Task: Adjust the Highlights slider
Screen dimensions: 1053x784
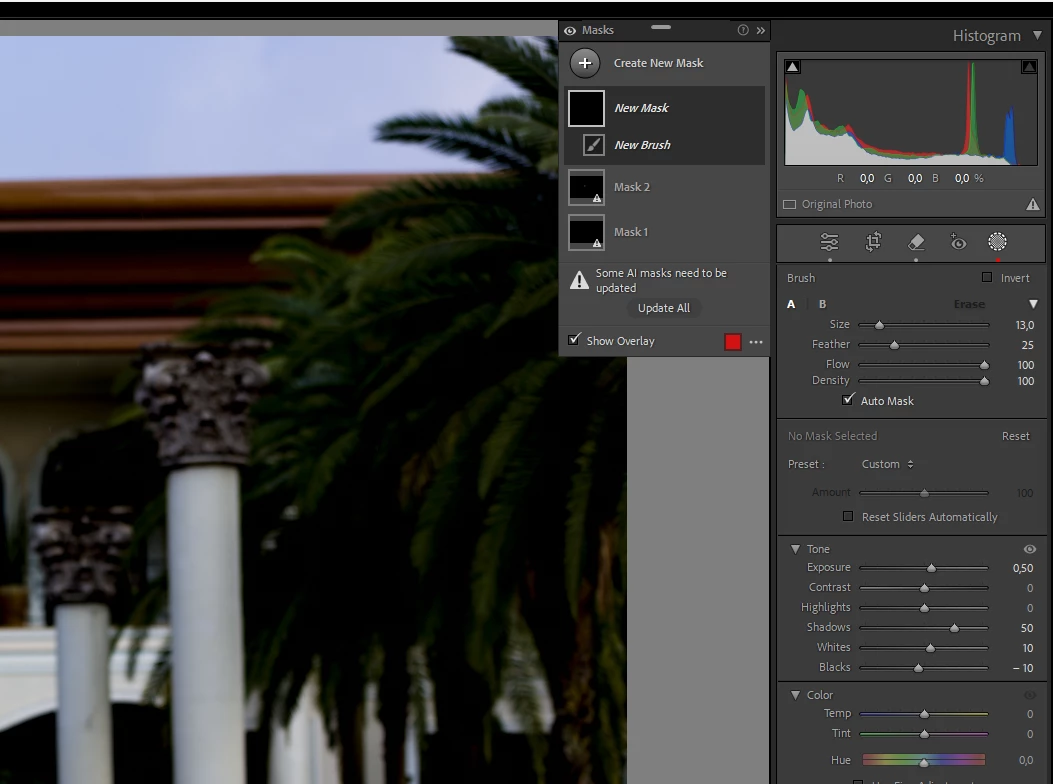Action: click(923, 608)
